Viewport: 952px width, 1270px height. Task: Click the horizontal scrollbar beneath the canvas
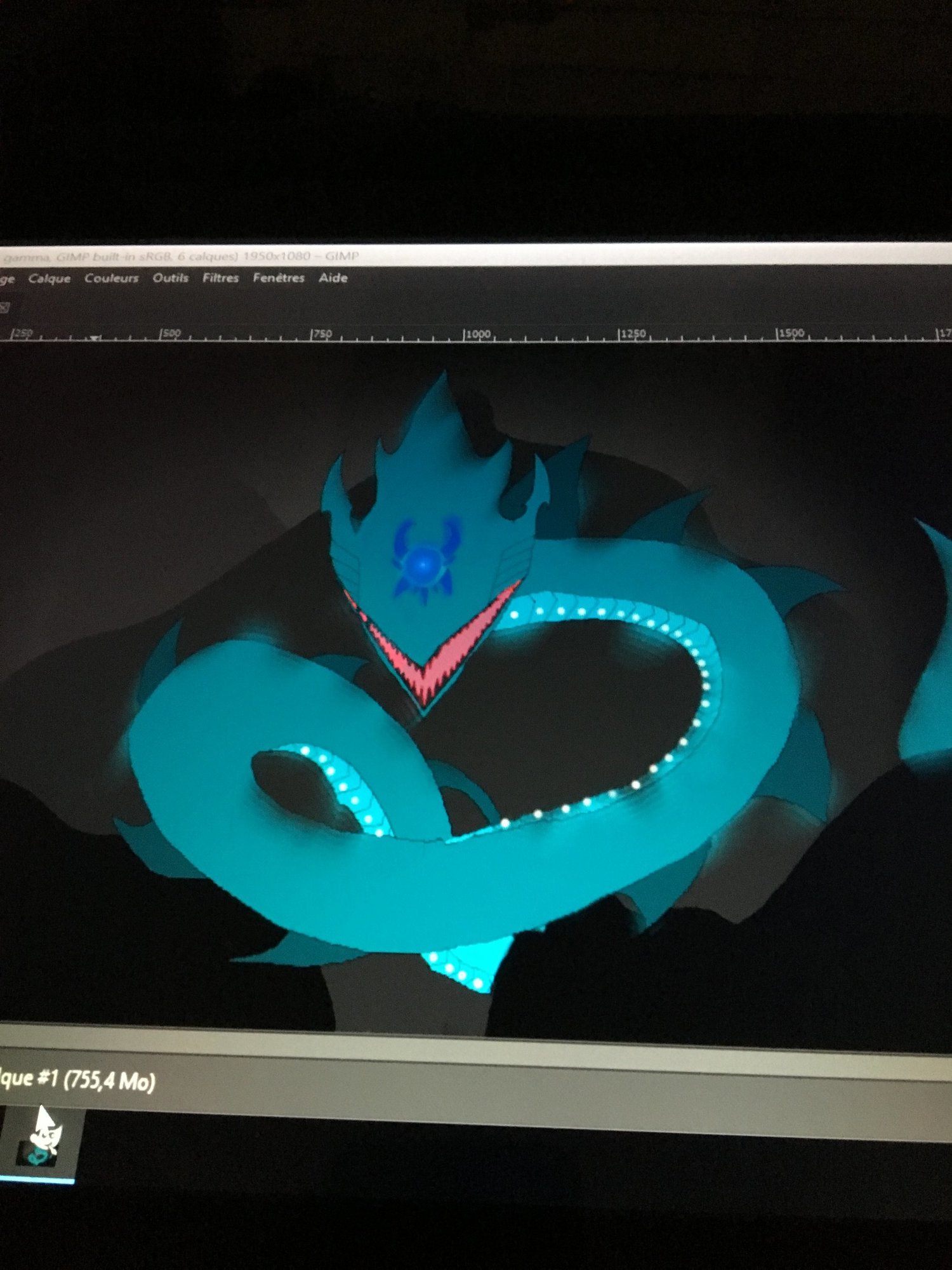pyautogui.click(x=444, y=1041)
